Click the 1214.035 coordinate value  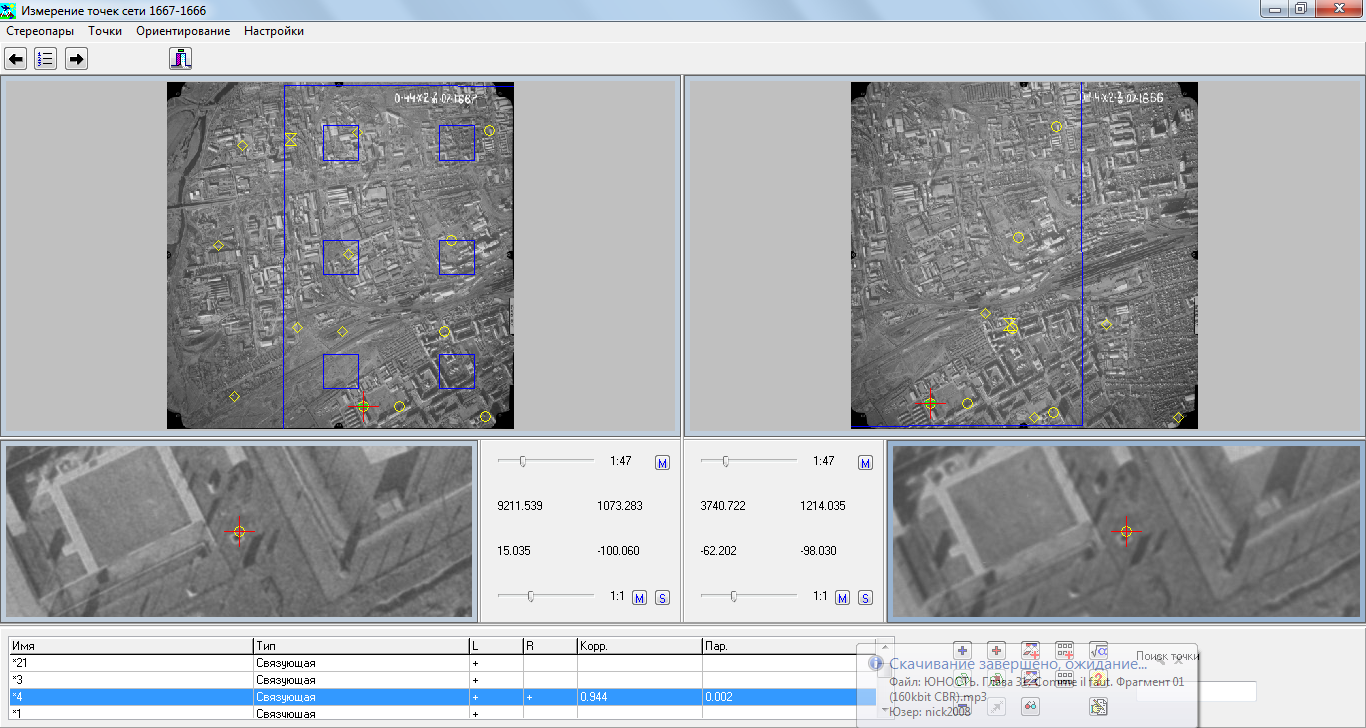pos(823,506)
